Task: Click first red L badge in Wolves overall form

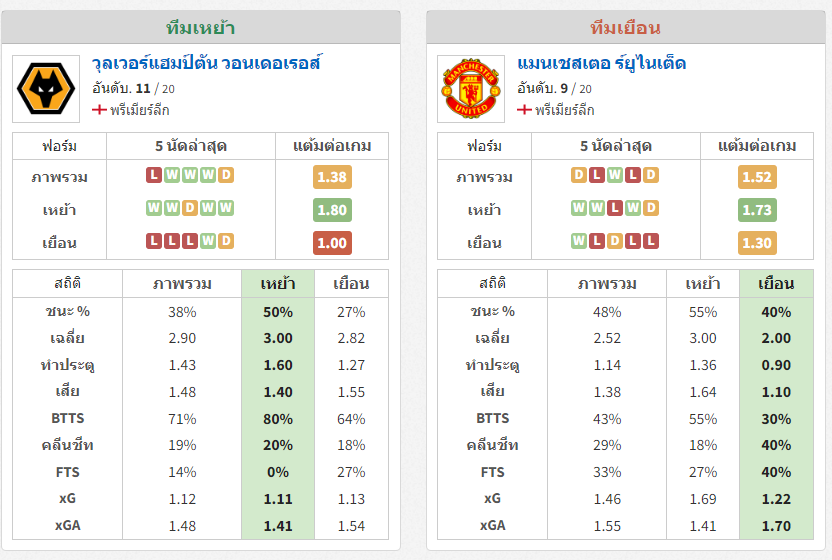Action: [x=154, y=175]
